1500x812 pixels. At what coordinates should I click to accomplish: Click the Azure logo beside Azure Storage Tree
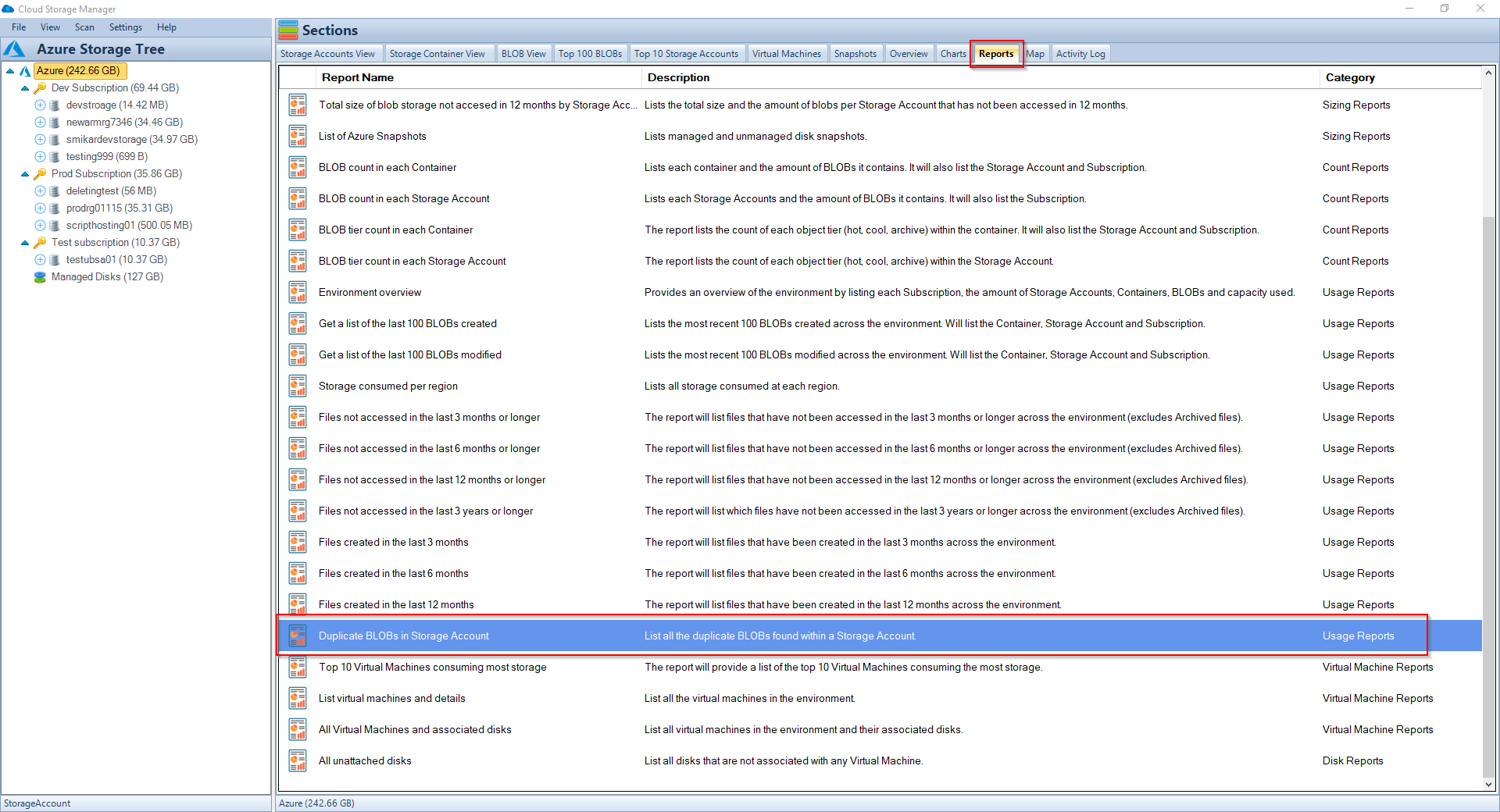pos(15,49)
